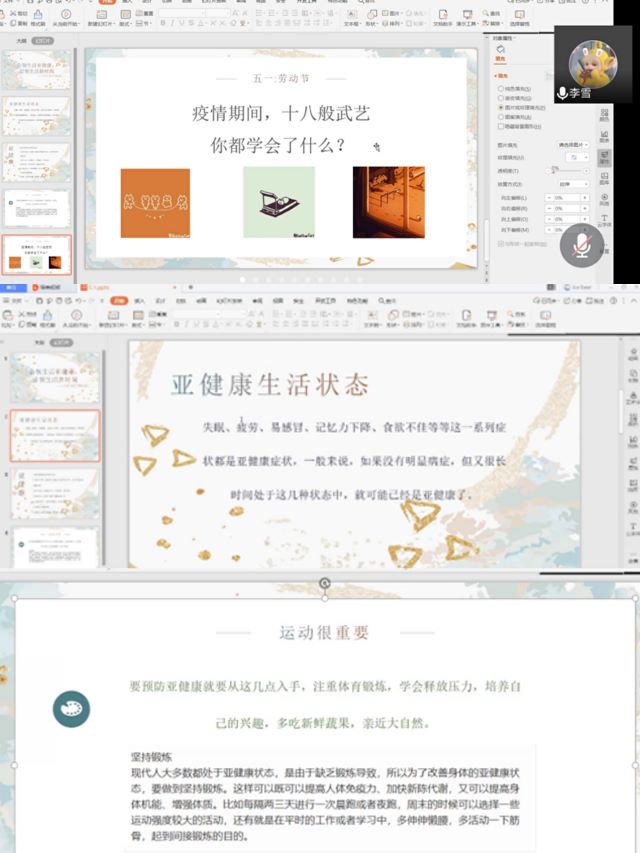Open the picture fill source dropdown
Screen dimensions: 640x853
pos(573,145)
